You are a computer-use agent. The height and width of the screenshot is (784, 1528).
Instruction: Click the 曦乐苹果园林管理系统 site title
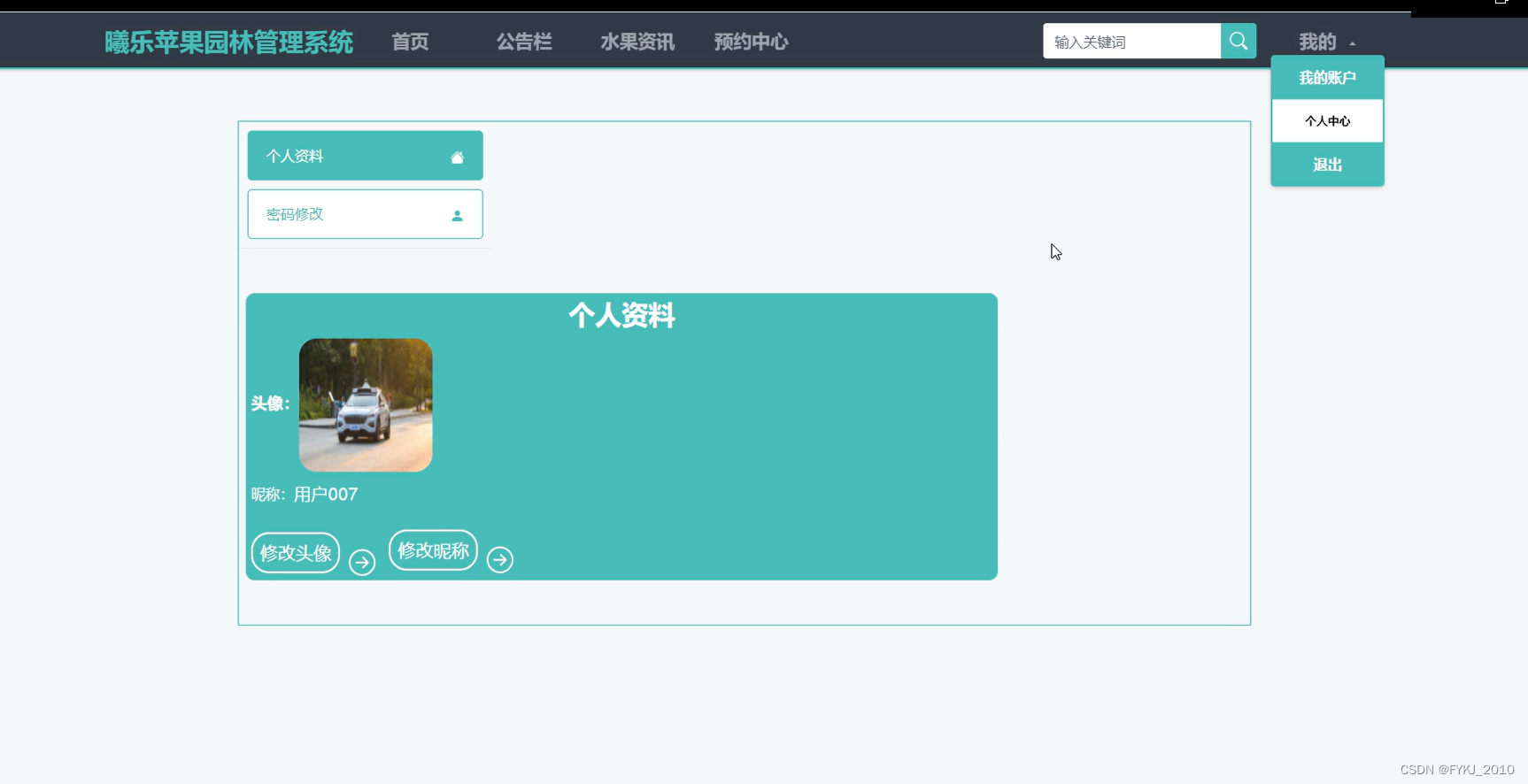(229, 42)
